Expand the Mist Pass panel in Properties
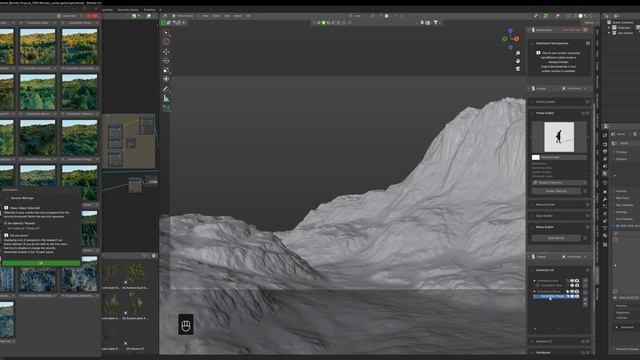 [x=623, y=198]
